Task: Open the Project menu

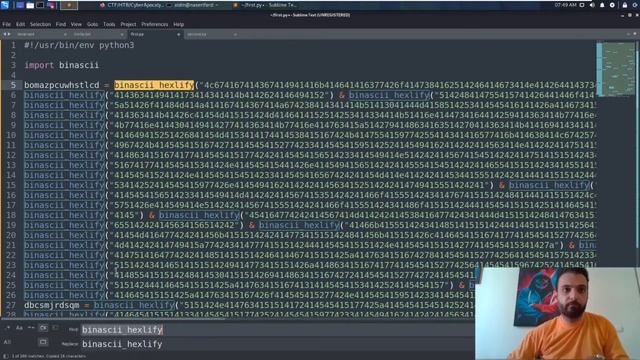Action: pyautogui.click(x=128, y=24)
